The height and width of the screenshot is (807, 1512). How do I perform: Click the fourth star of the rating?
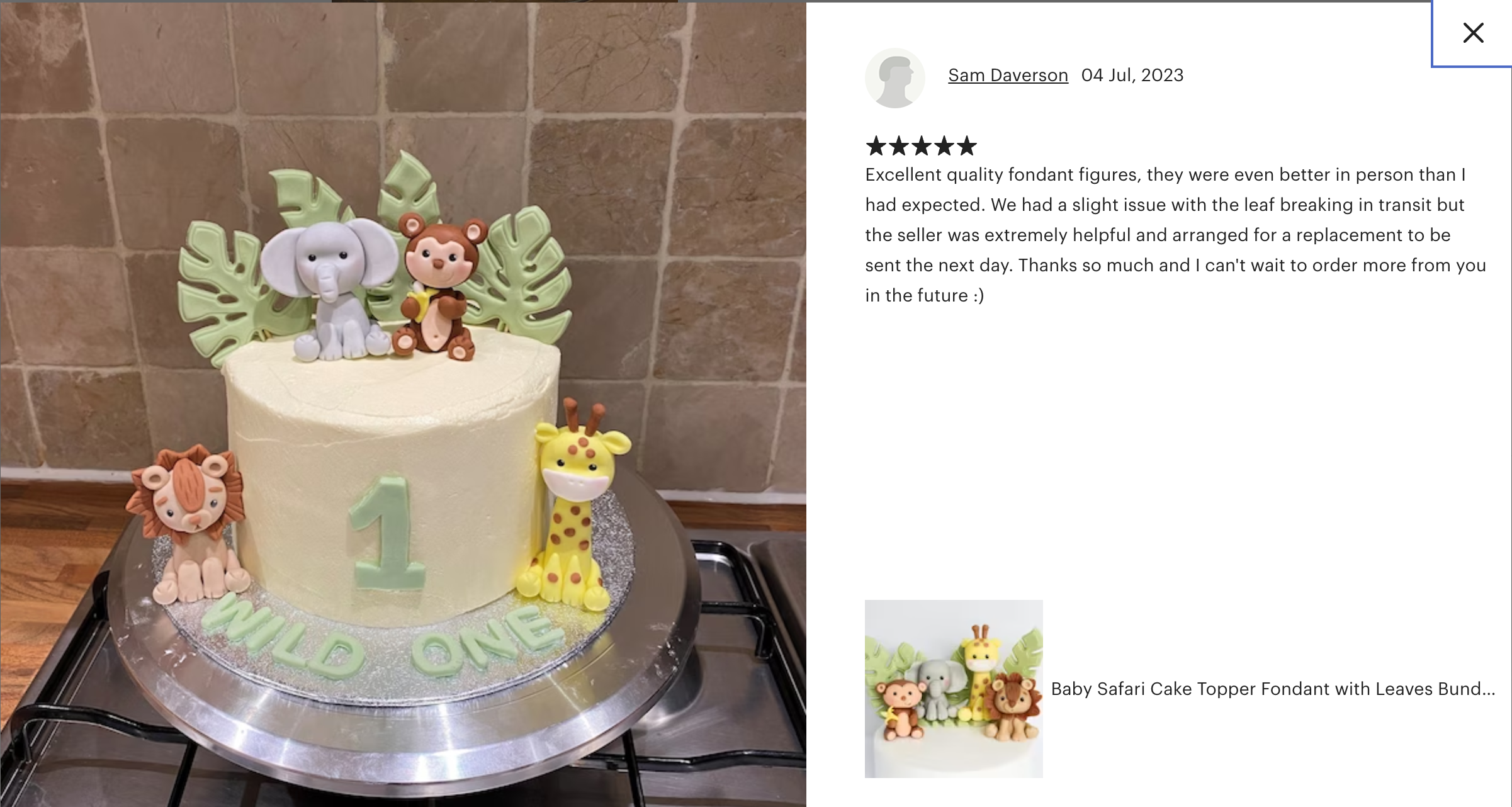(944, 146)
